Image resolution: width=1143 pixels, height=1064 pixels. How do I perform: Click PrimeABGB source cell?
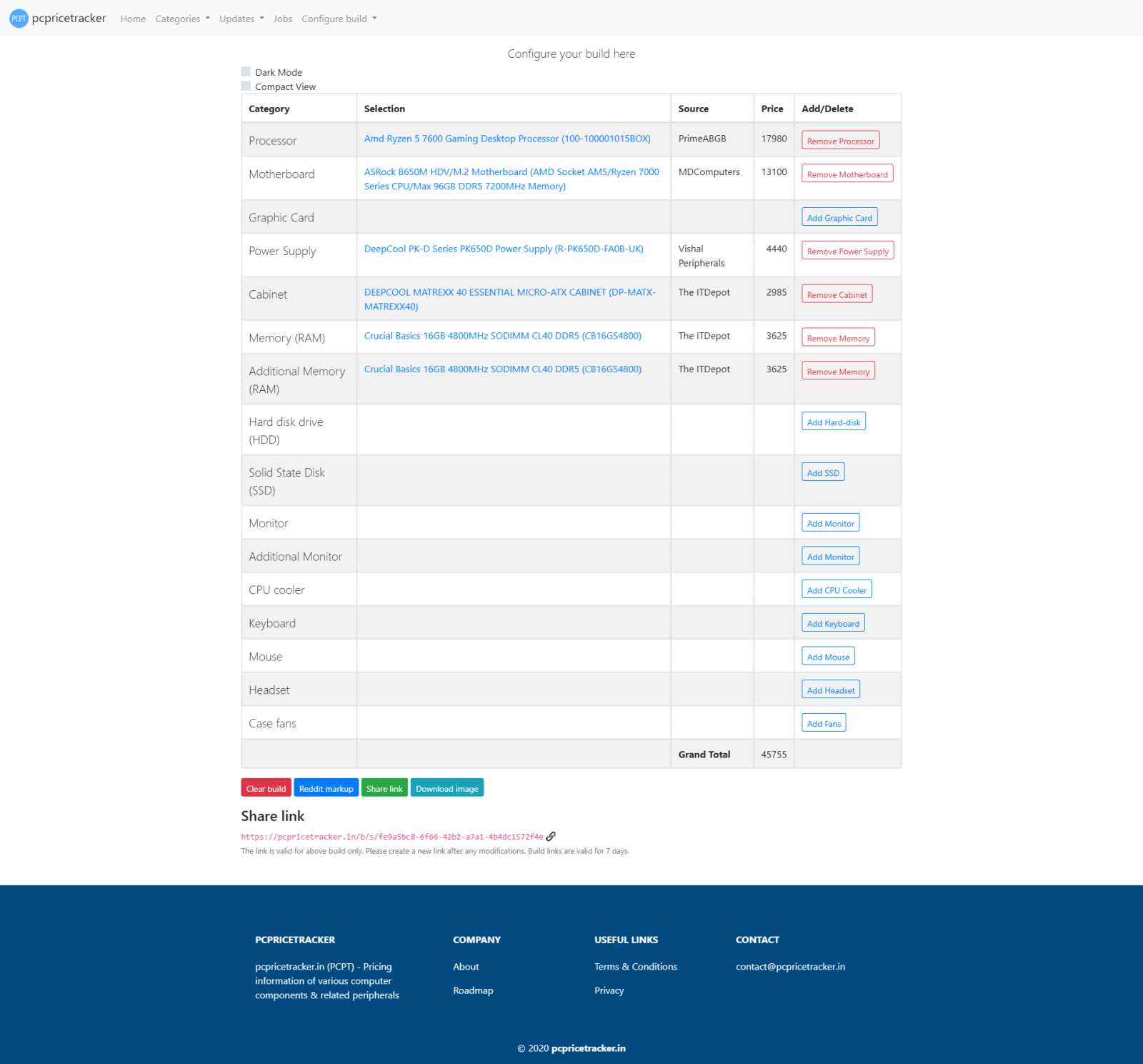(712, 140)
